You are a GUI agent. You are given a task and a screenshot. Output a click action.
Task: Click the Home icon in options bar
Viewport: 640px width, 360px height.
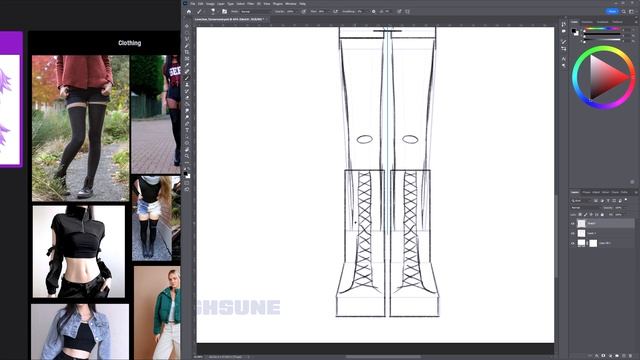pyautogui.click(x=189, y=11)
